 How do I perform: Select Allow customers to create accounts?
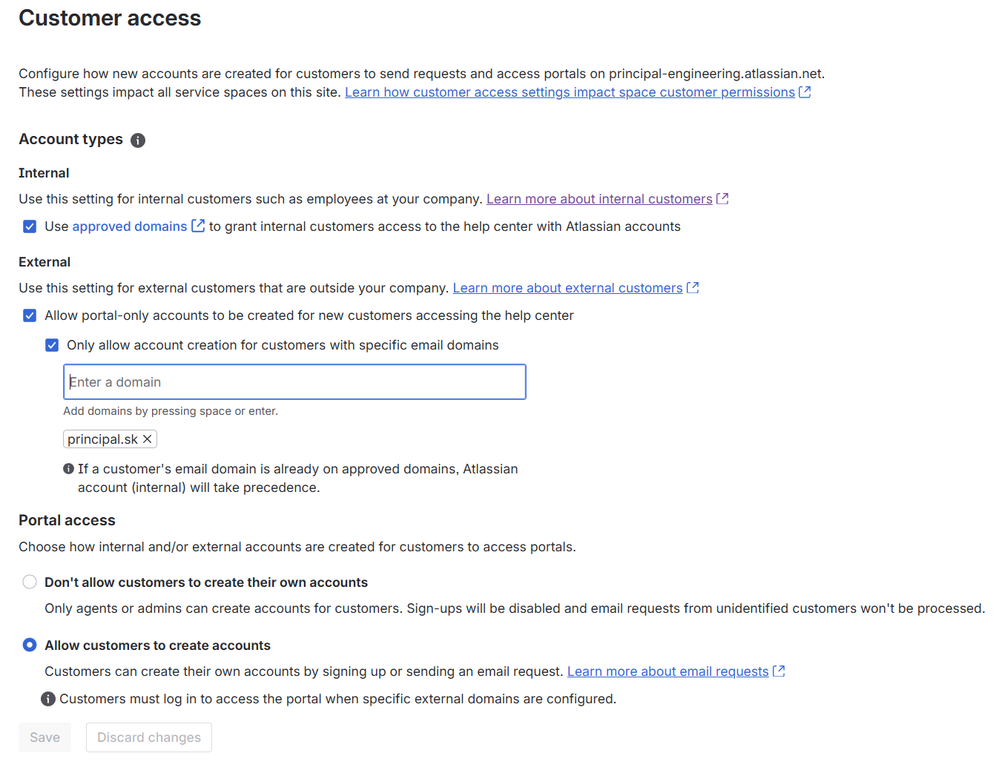click(x=29, y=645)
